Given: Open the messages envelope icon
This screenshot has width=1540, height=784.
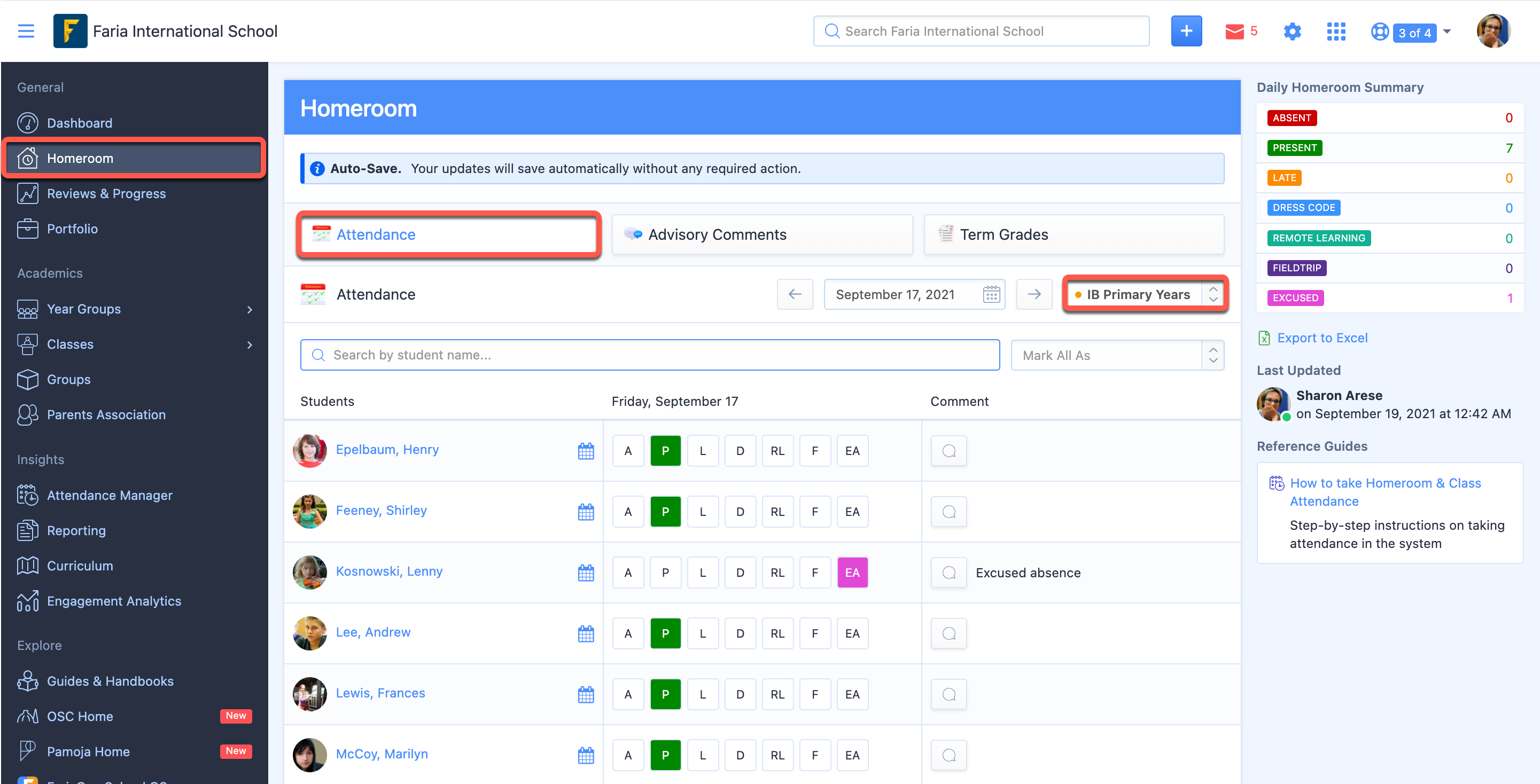Looking at the screenshot, I should [x=1234, y=31].
